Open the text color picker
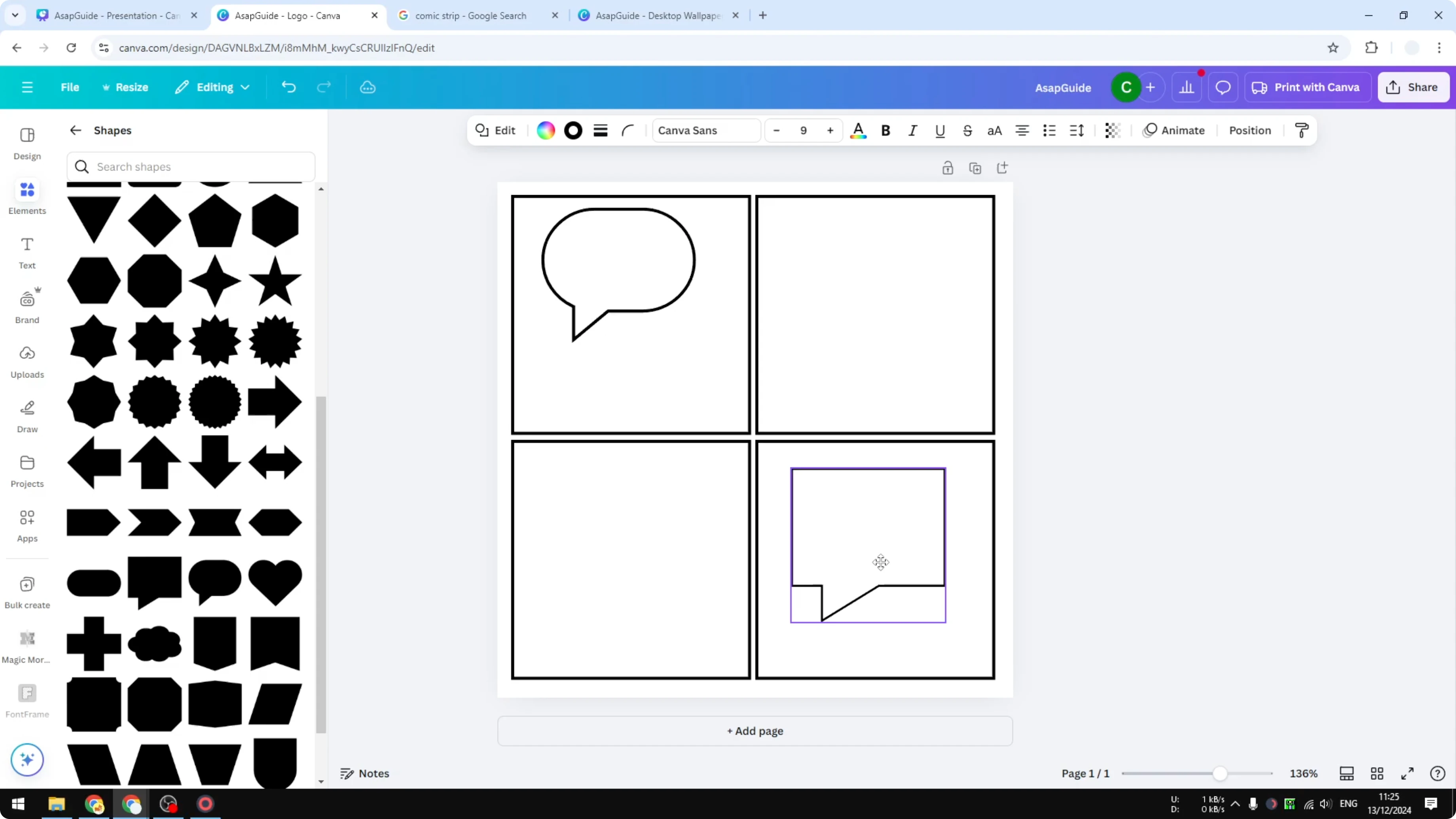The width and height of the screenshot is (1456, 819). 858,131
